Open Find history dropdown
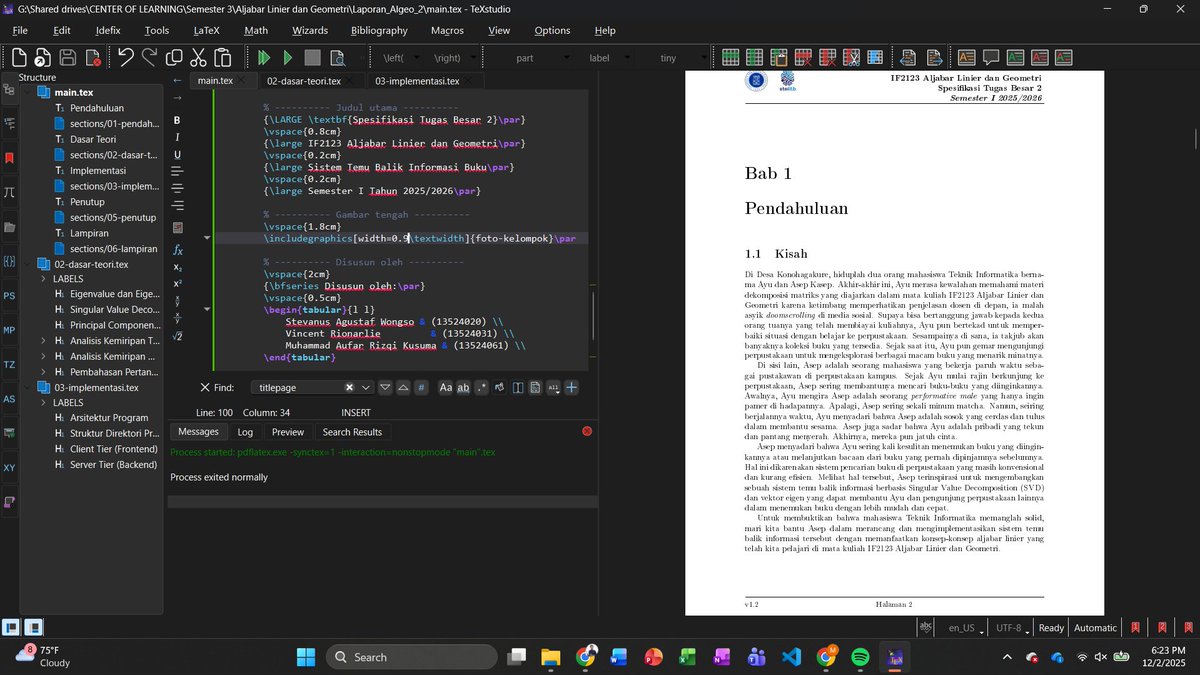1200x675 pixels. tap(366, 387)
